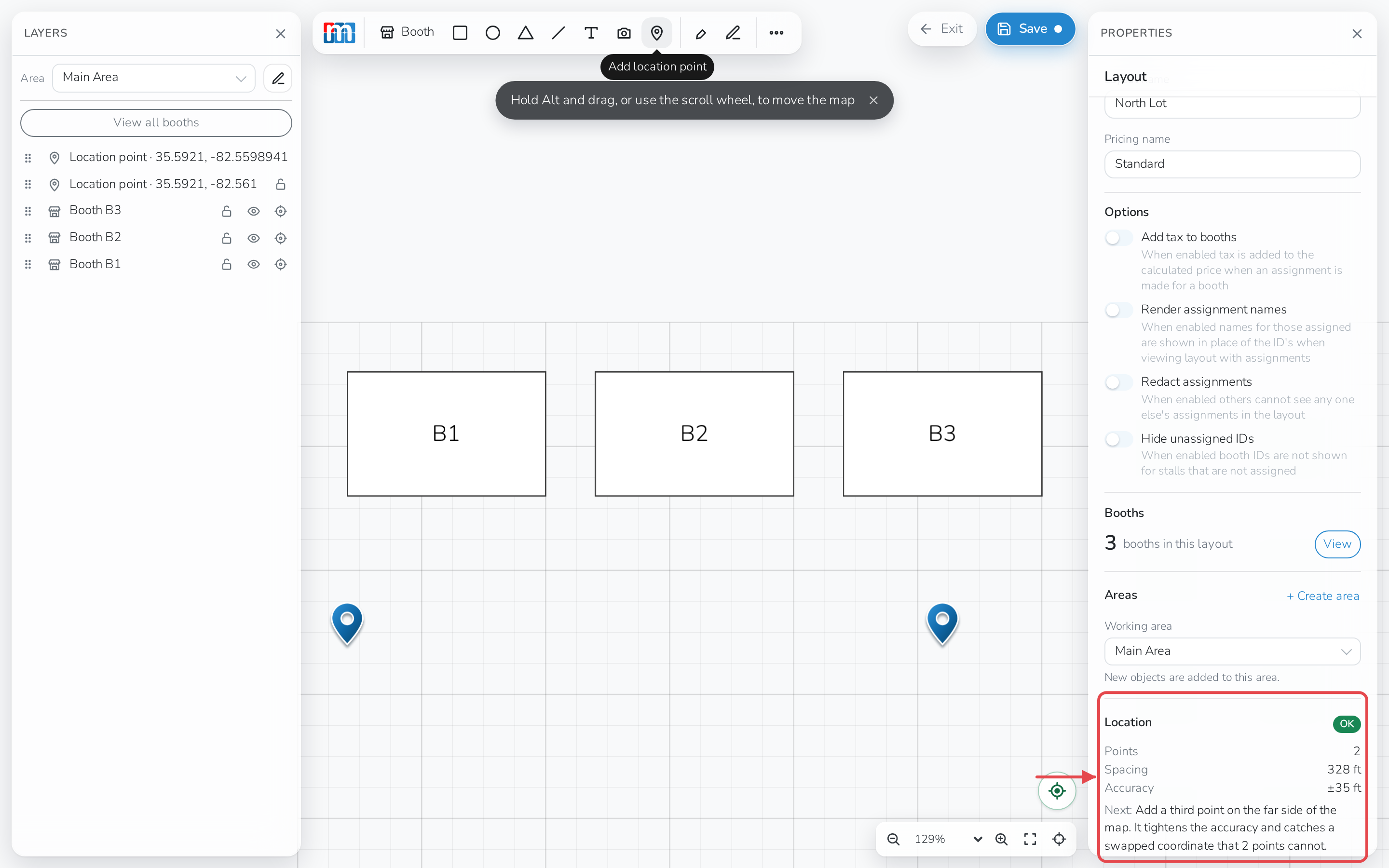Close the Properties panel
Viewport: 1389px width, 868px height.
pyautogui.click(x=1357, y=34)
